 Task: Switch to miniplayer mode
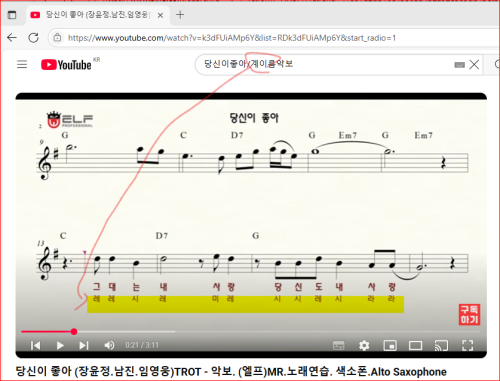[x=390, y=346]
